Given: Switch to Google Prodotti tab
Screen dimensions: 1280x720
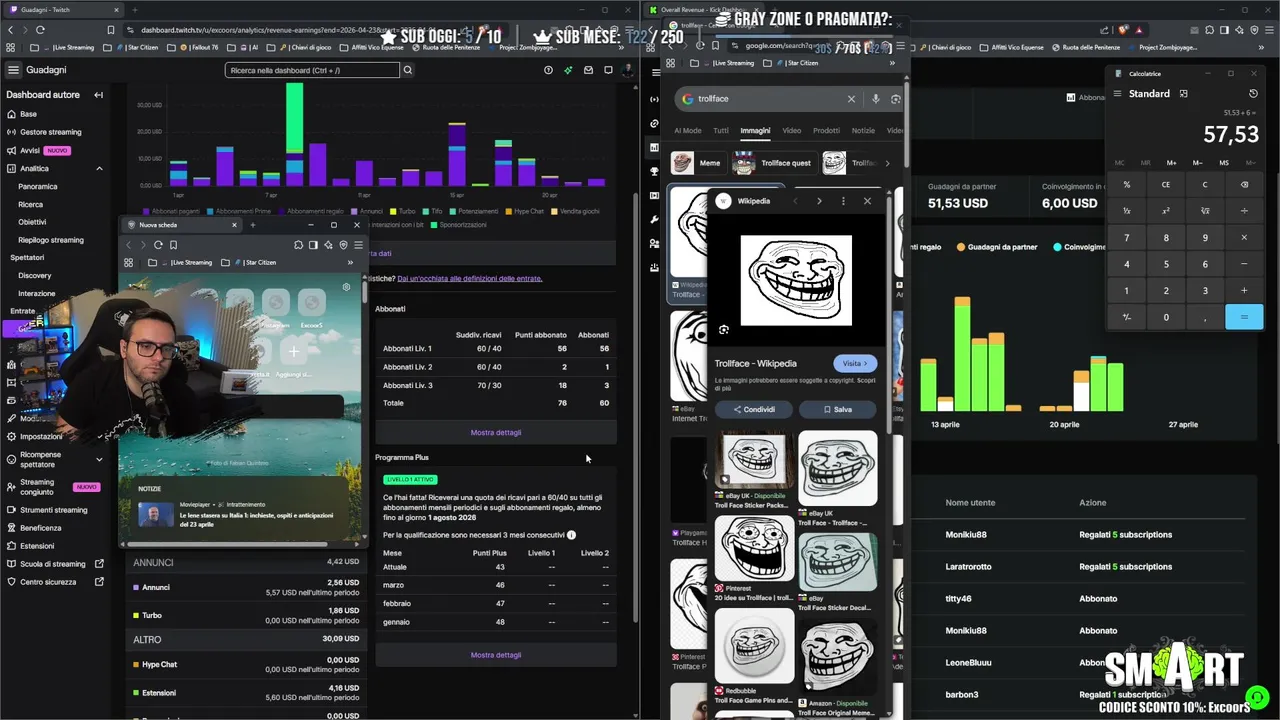Looking at the screenshot, I should 826,131.
